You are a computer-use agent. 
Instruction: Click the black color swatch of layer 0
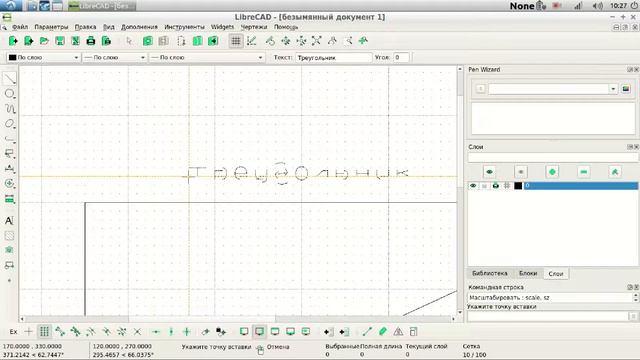(x=518, y=186)
